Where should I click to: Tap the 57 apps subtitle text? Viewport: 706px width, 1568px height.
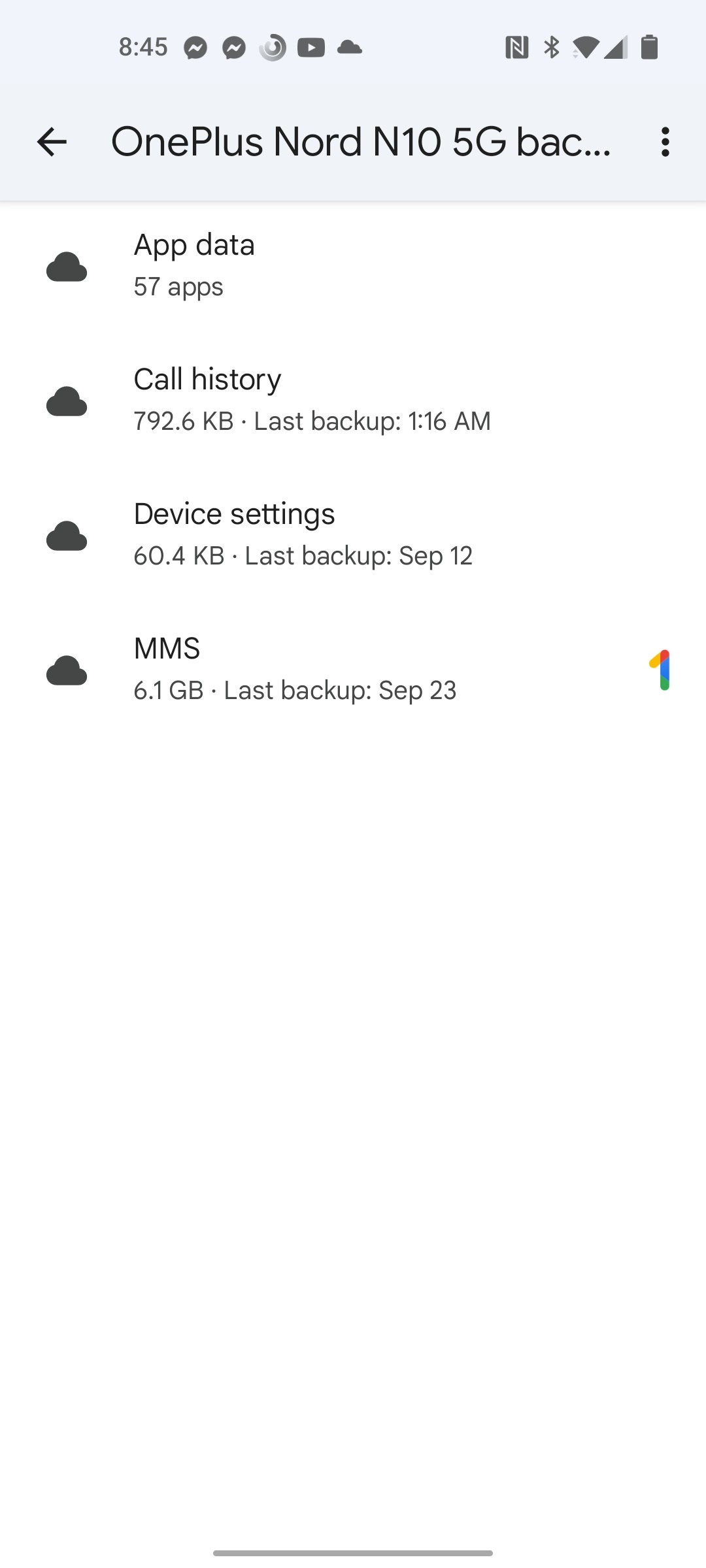coord(178,287)
